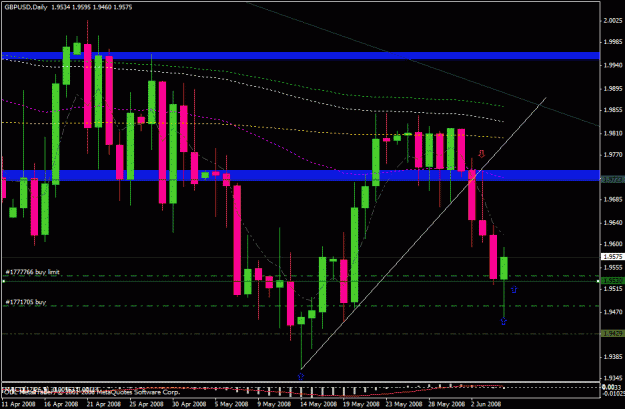Click the 1.9895 price axis label
The height and width of the screenshot is (409, 625).
pos(613,88)
